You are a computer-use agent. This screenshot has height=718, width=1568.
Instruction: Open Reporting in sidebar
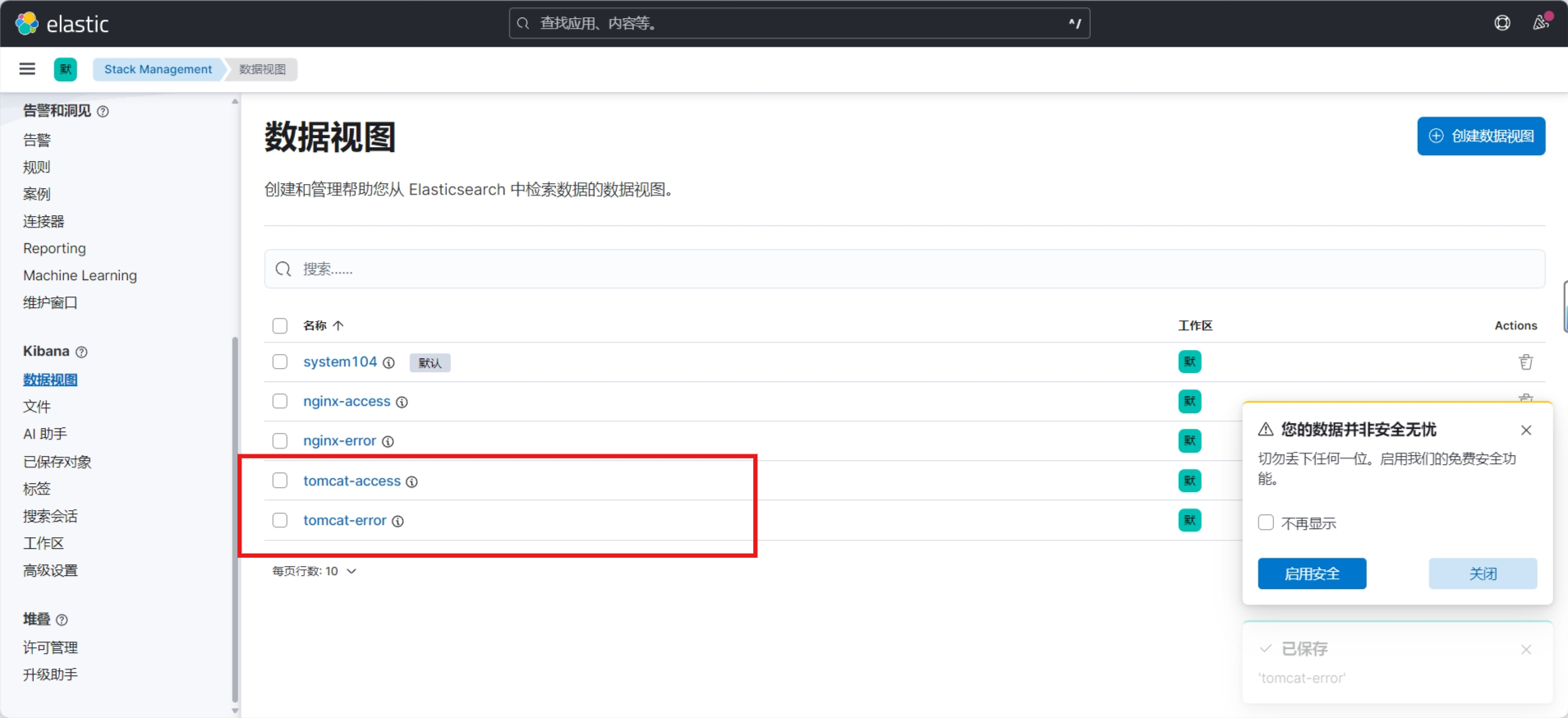54,249
